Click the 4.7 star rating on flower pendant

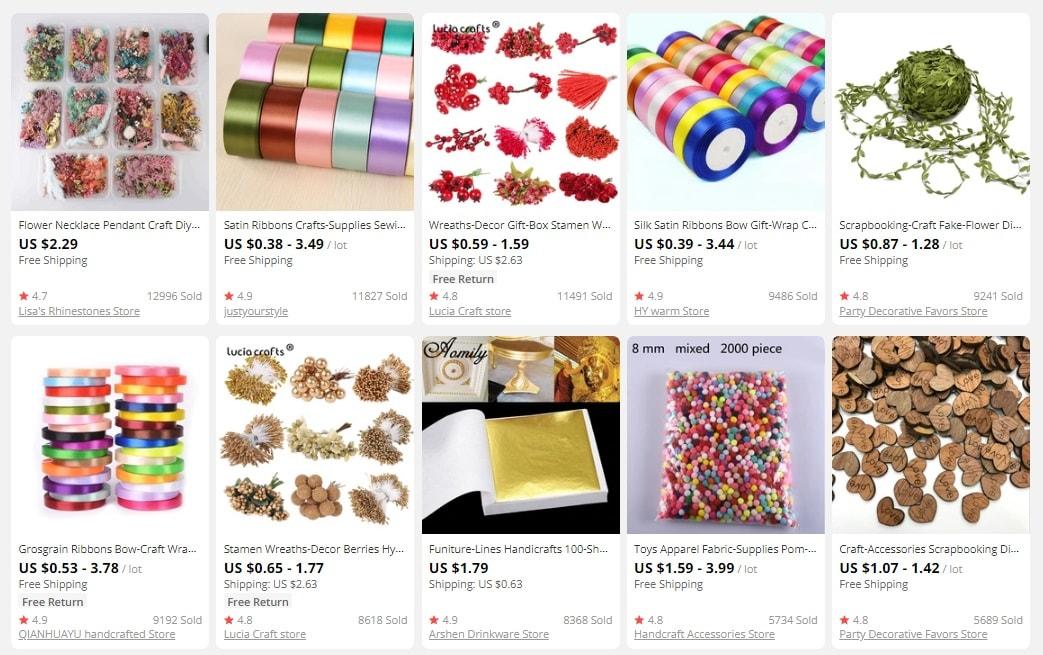click(x=33, y=296)
